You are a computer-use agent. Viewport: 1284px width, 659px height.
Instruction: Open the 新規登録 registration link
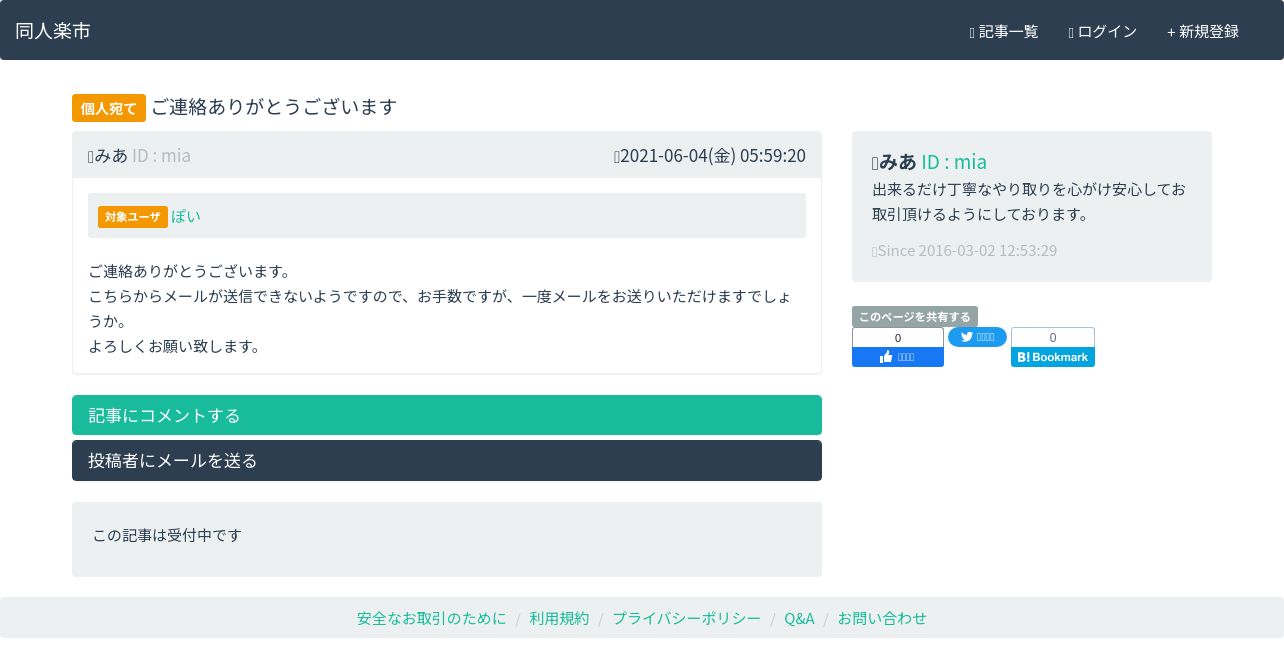(x=1203, y=32)
